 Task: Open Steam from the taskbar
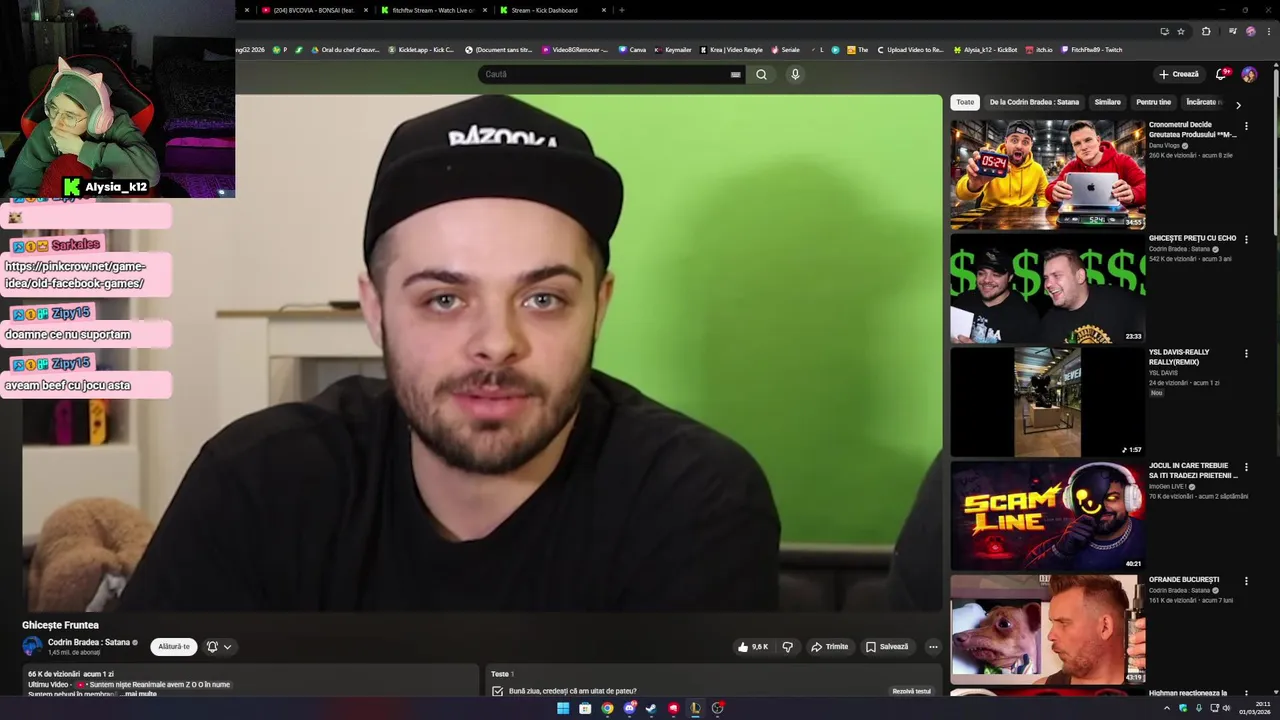click(651, 709)
